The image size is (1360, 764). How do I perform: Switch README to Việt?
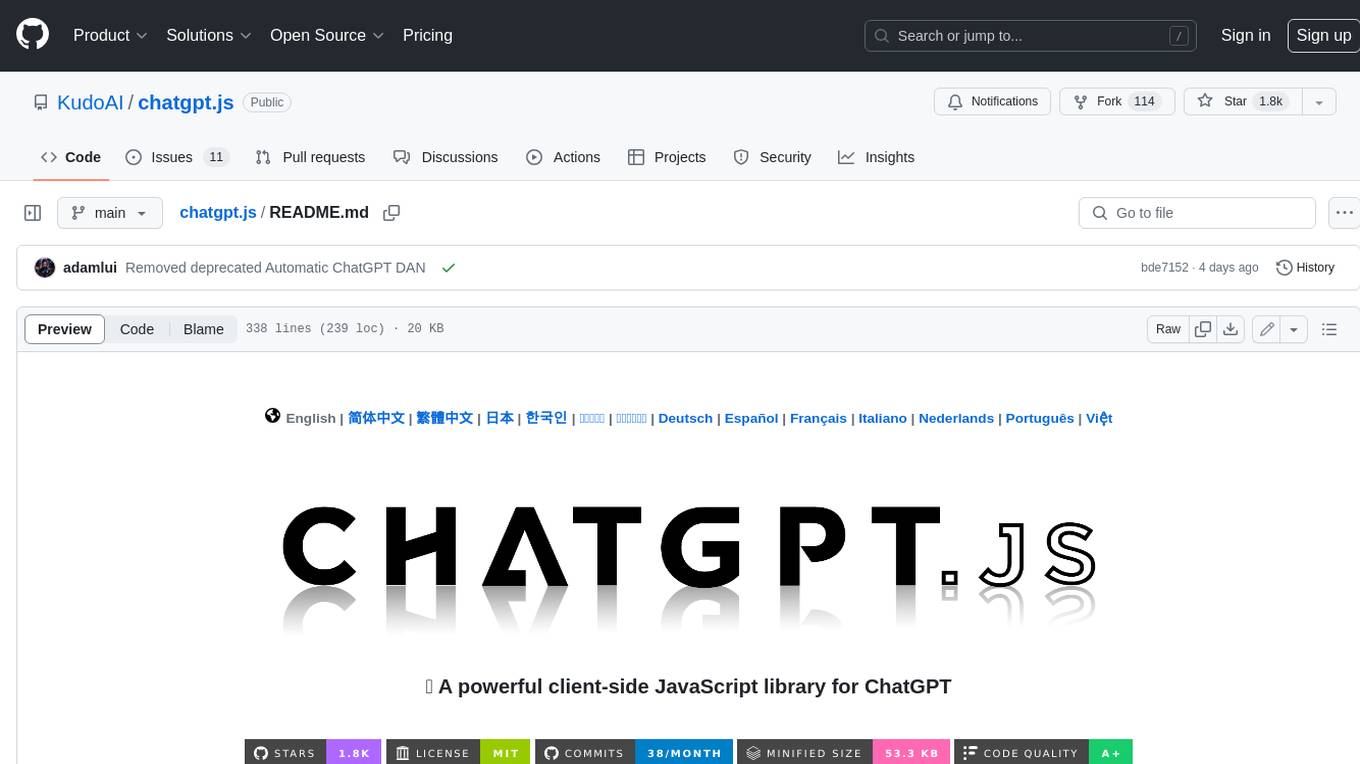[x=1099, y=418]
